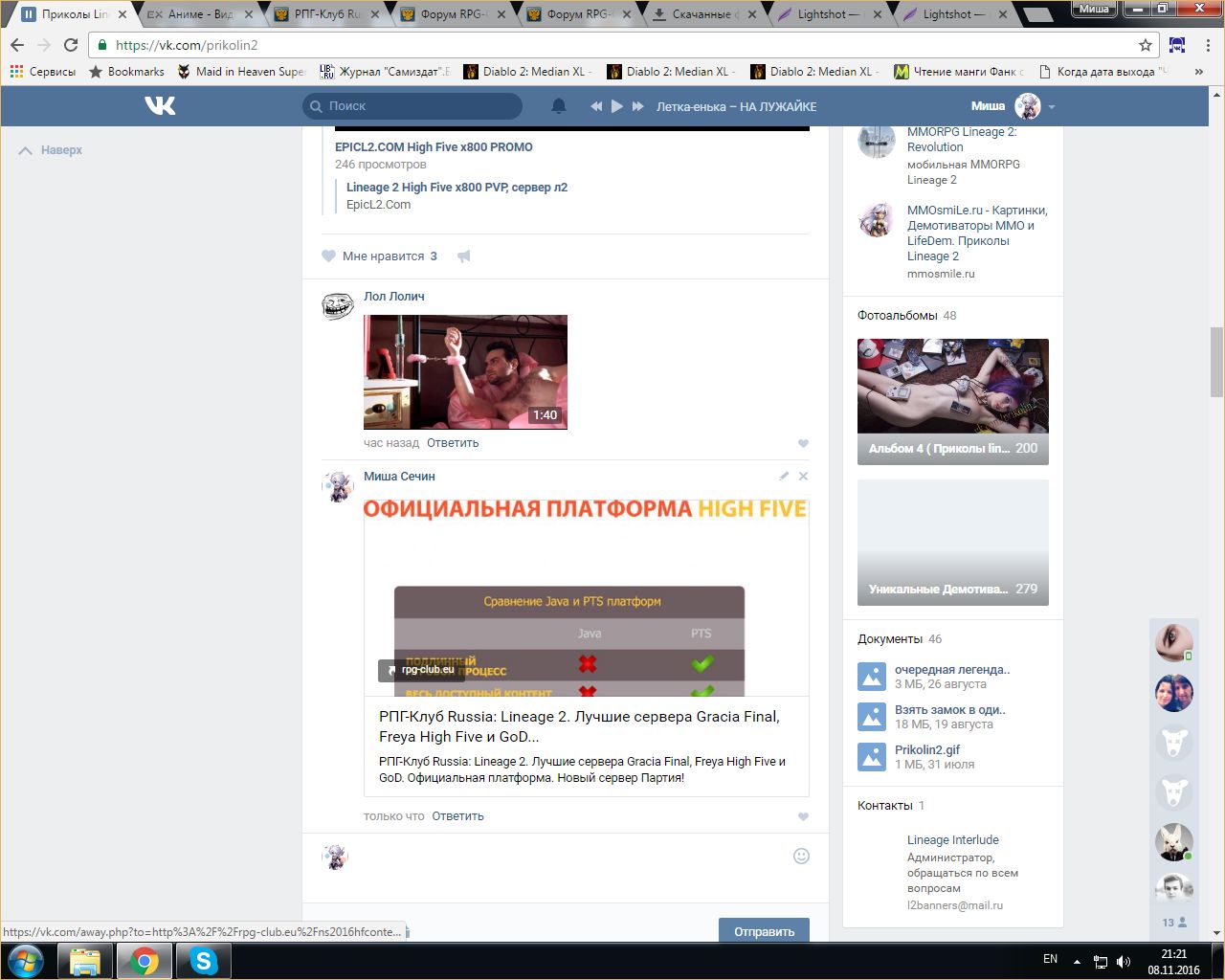Open the очередная легенда.. document
Image resolution: width=1225 pixels, height=980 pixels.
952,670
